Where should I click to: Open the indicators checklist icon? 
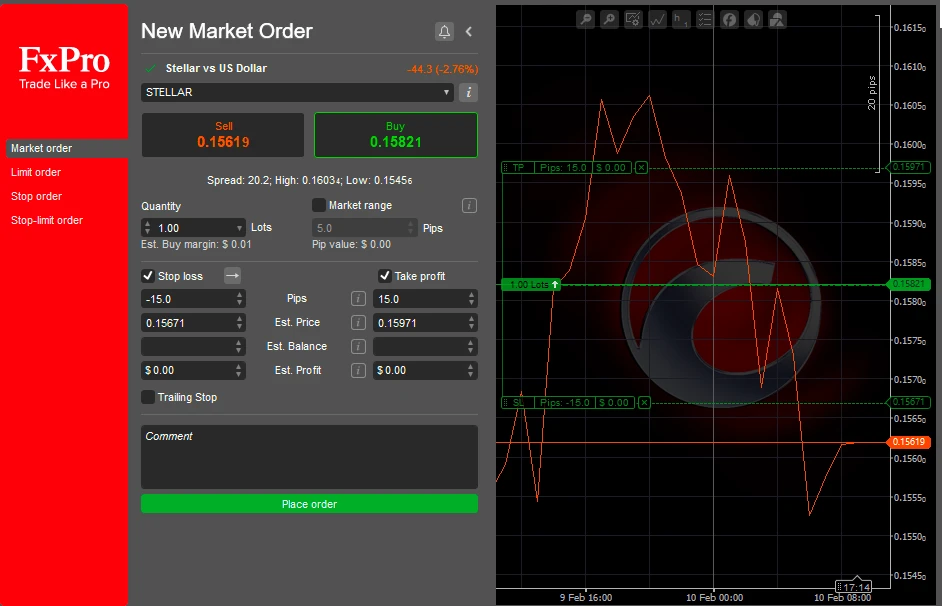[x=705, y=19]
